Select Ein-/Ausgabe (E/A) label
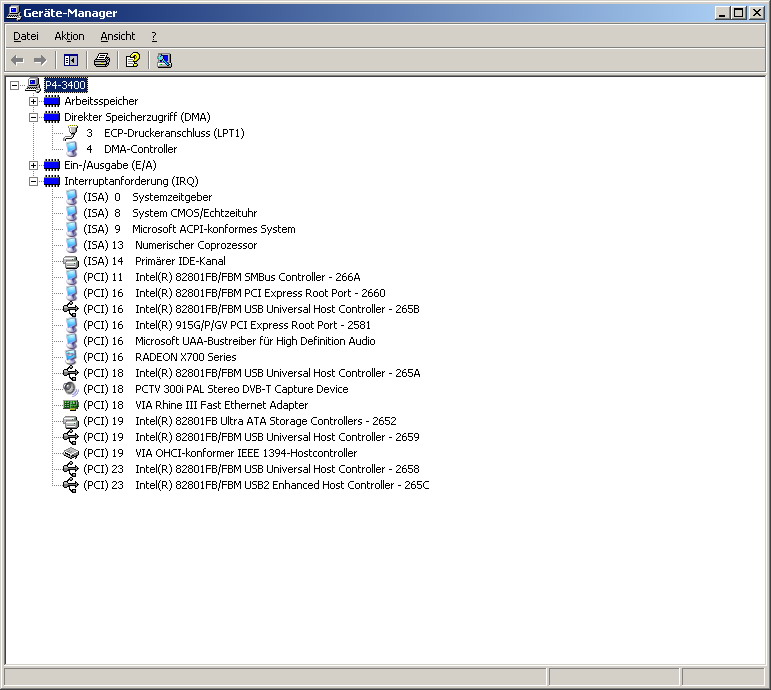Image resolution: width=771 pixels, height=690 pixels. pyautogui.click(x=110, y=165)
